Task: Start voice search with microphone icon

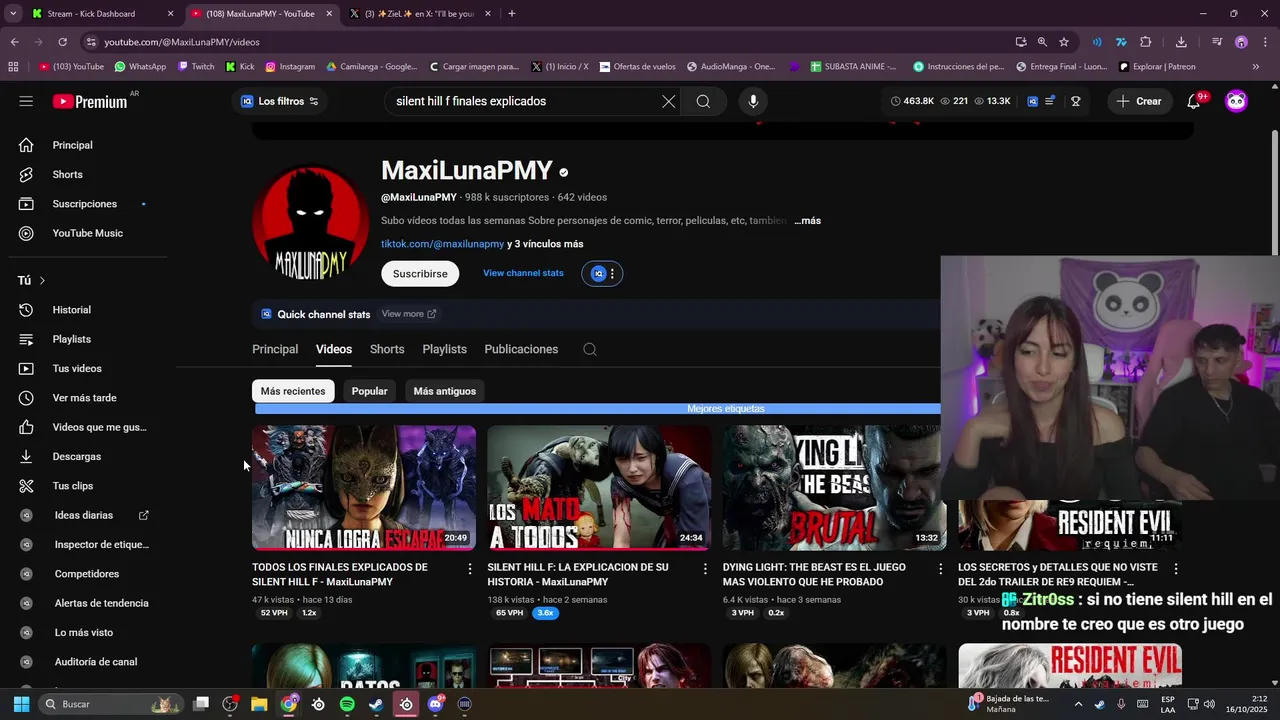Action: (x=753, y=101)
